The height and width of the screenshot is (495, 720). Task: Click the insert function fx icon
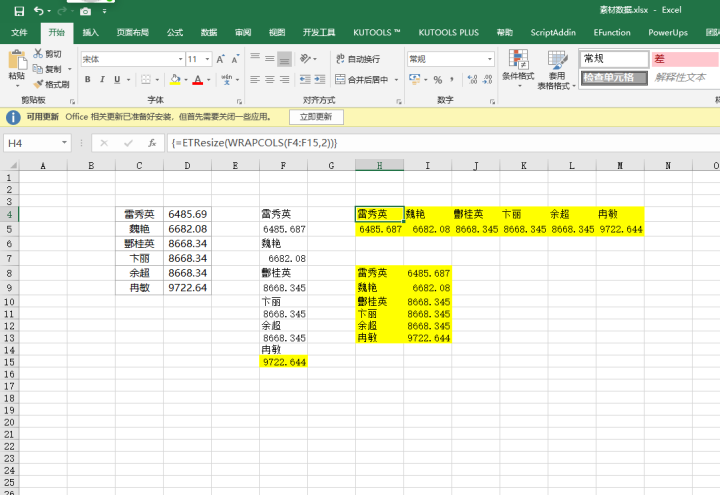click(152, 143)
